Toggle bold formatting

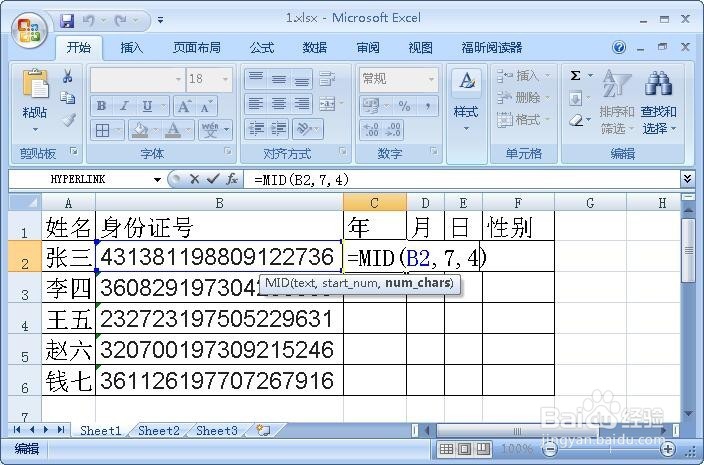tap(101, 106)
